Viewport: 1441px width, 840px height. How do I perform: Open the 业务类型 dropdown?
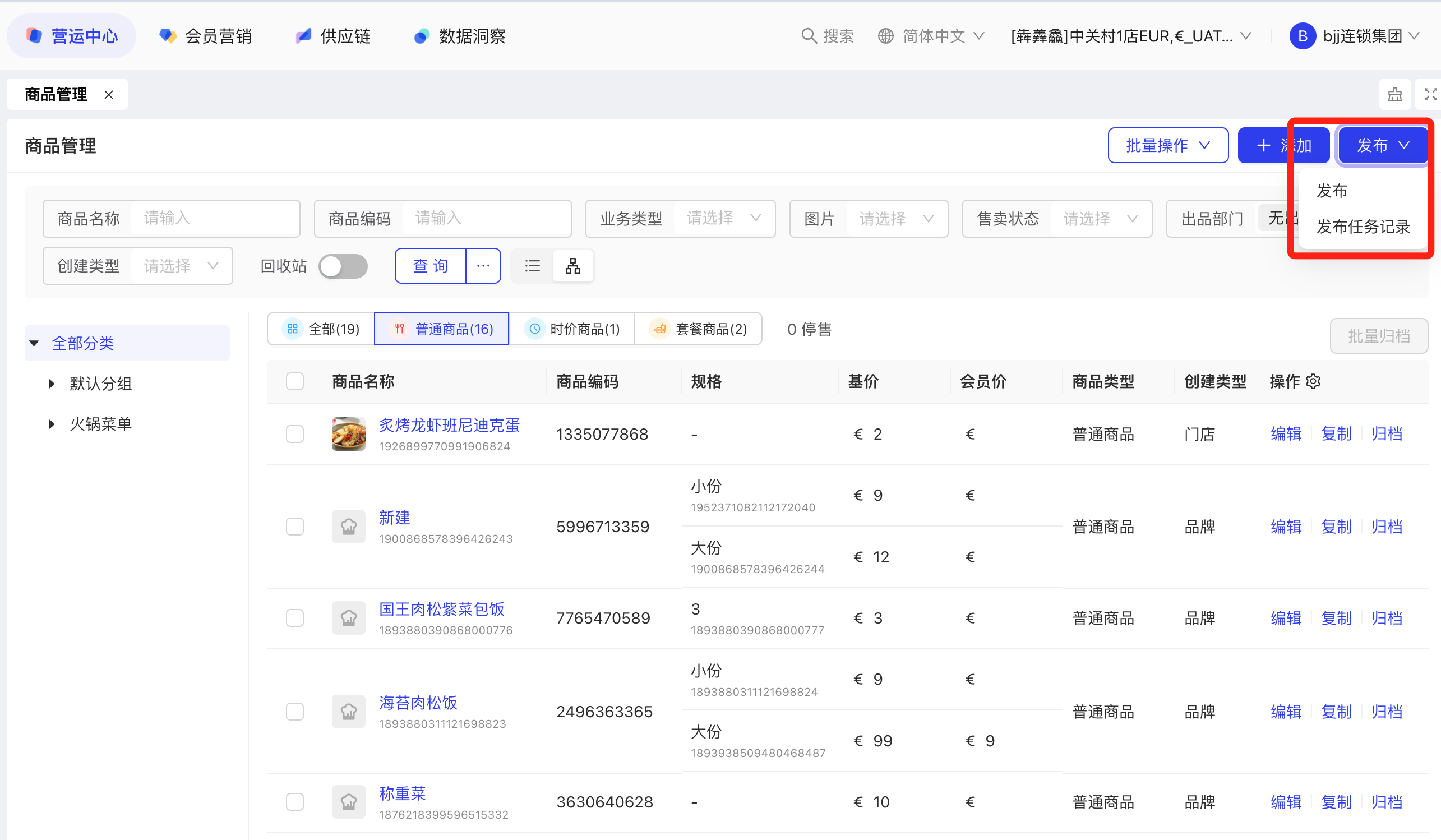(723, 219)
